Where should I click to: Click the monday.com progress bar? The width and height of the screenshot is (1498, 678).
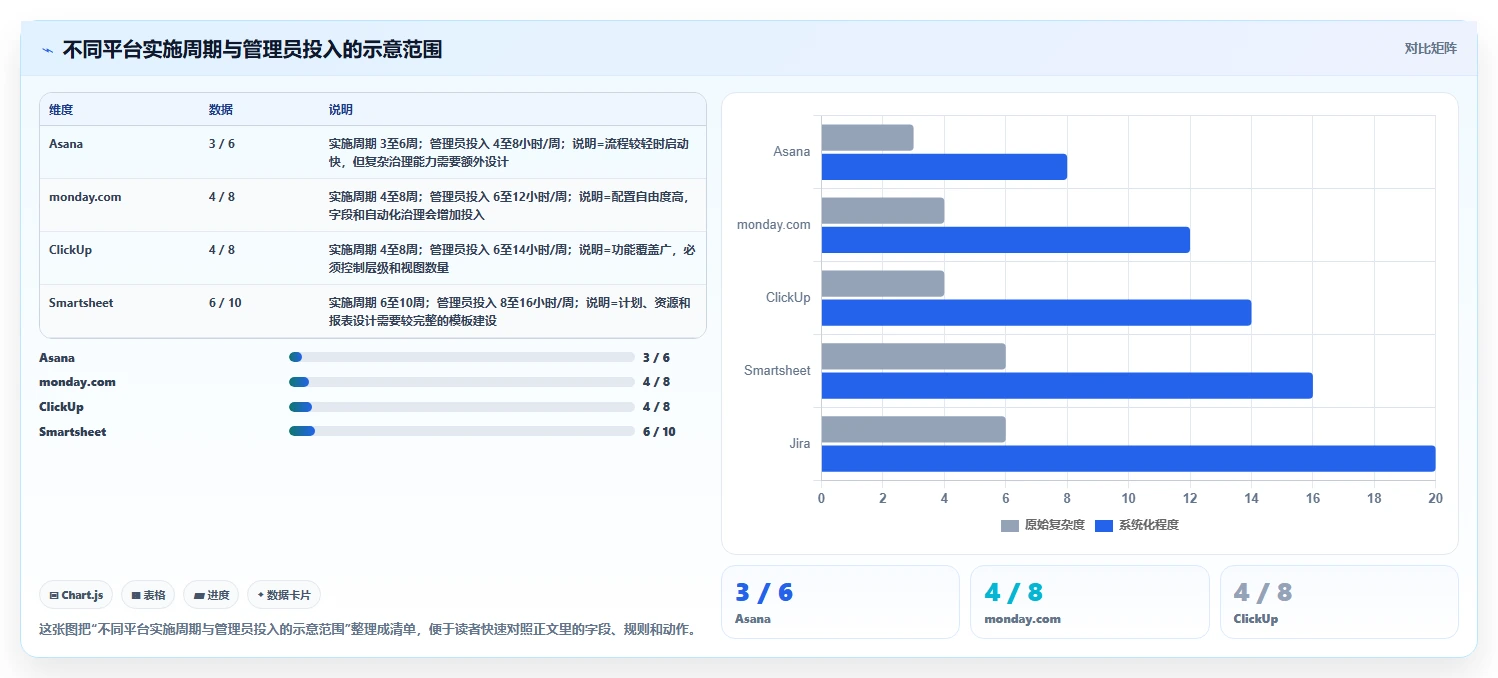tap(462, 382)
